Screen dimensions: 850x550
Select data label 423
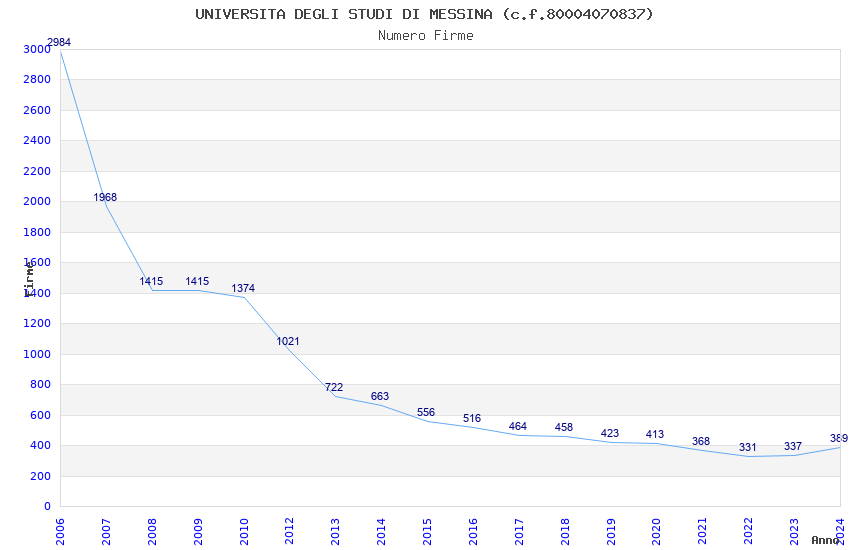point(610,433)
